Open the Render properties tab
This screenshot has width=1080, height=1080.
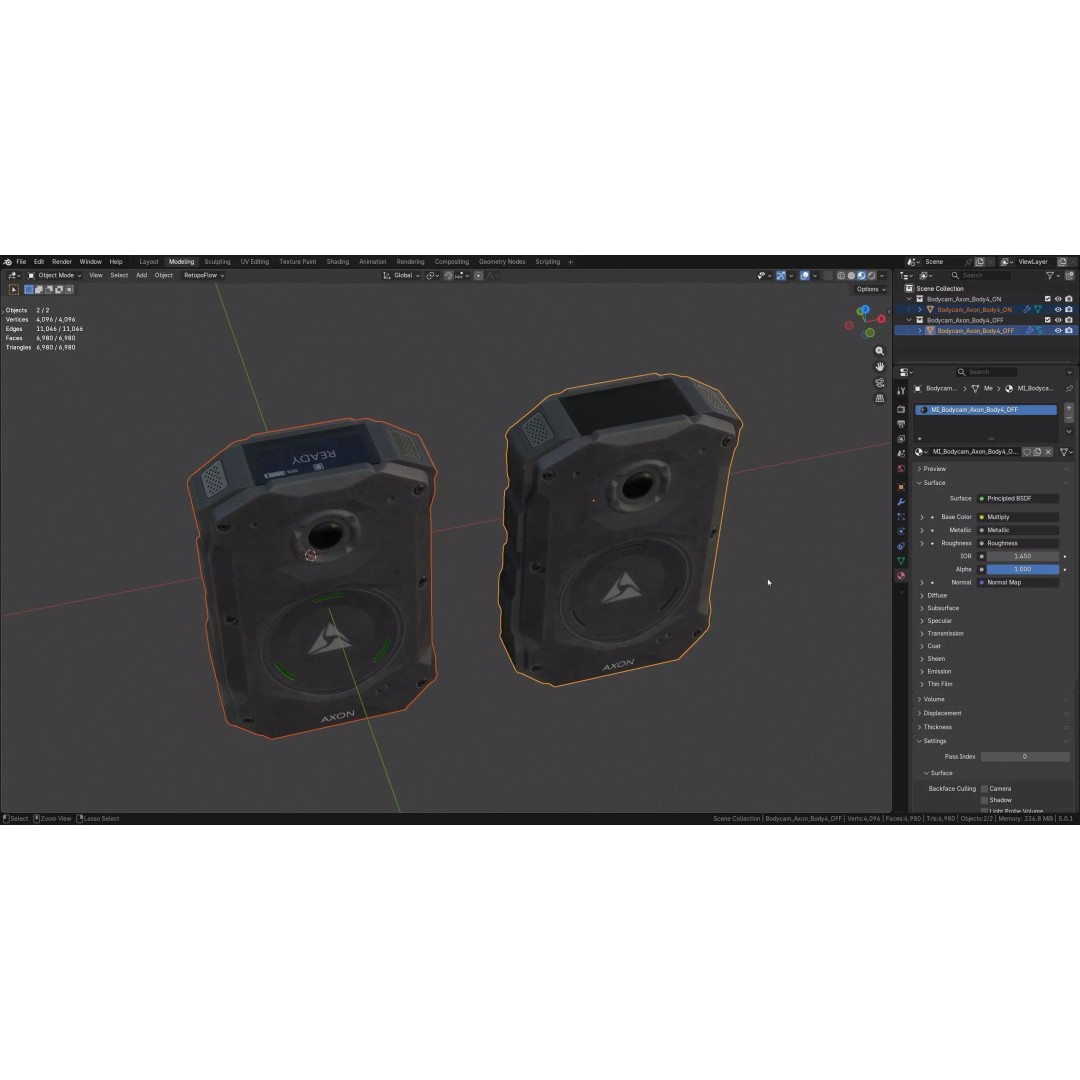pyautogui.click(x=901, y=409)
